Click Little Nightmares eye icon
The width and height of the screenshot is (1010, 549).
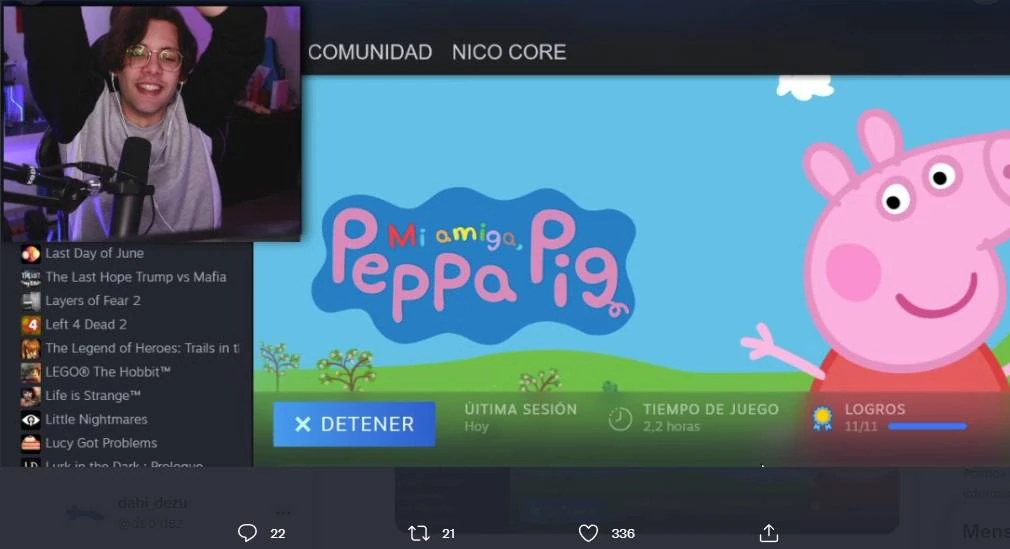click(30, 420)
